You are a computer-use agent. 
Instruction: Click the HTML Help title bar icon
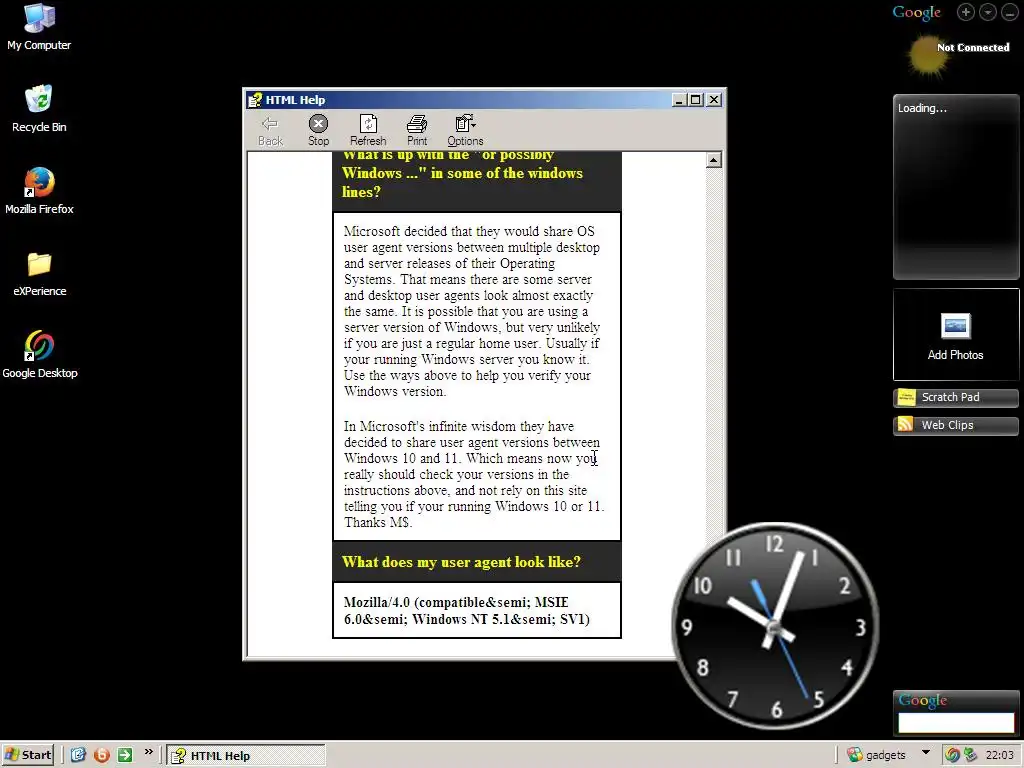tap(255, 100)
